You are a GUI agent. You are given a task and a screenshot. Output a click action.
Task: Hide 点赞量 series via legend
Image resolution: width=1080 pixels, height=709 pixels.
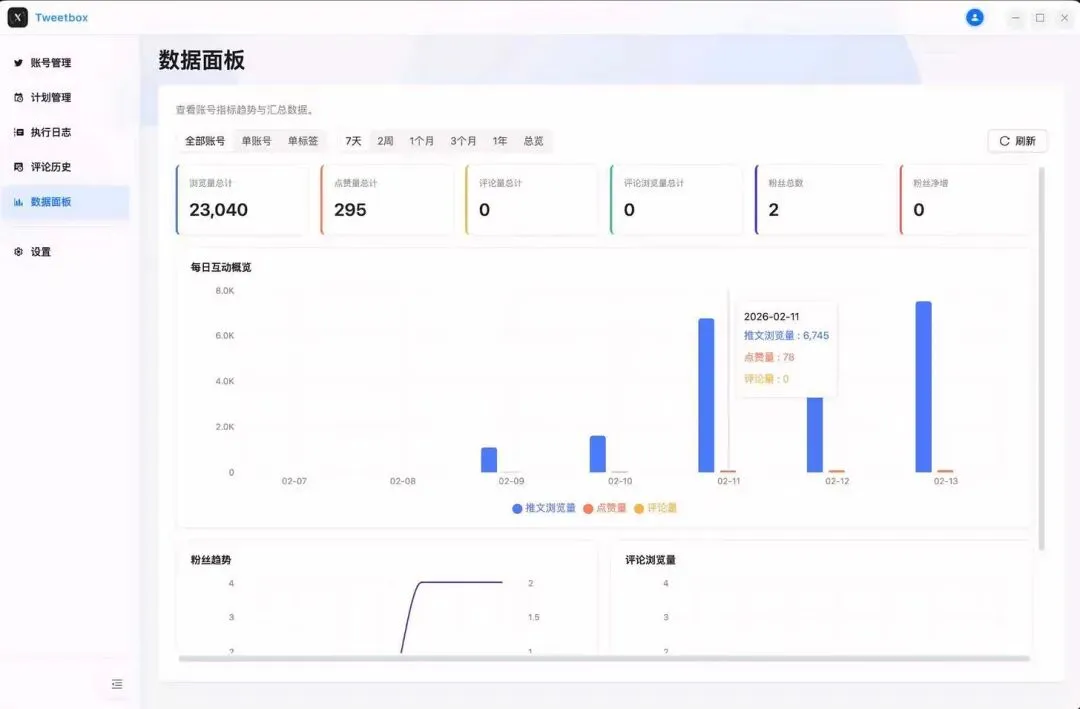click(x=605, y=508)
